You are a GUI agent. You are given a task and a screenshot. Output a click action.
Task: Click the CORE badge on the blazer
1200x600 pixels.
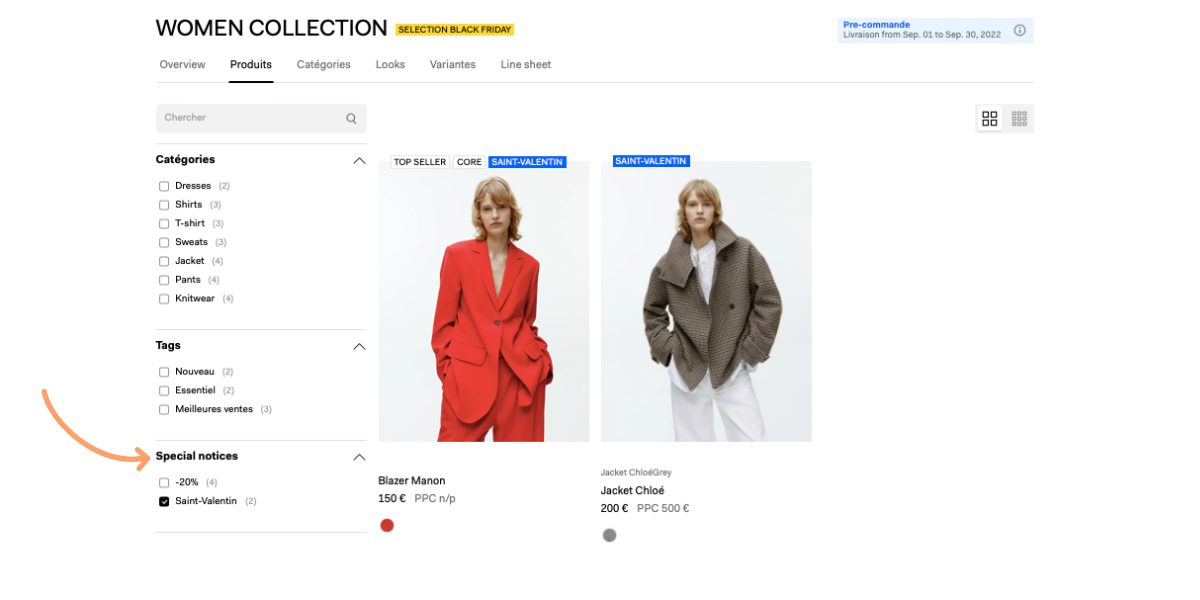[469, 162]
